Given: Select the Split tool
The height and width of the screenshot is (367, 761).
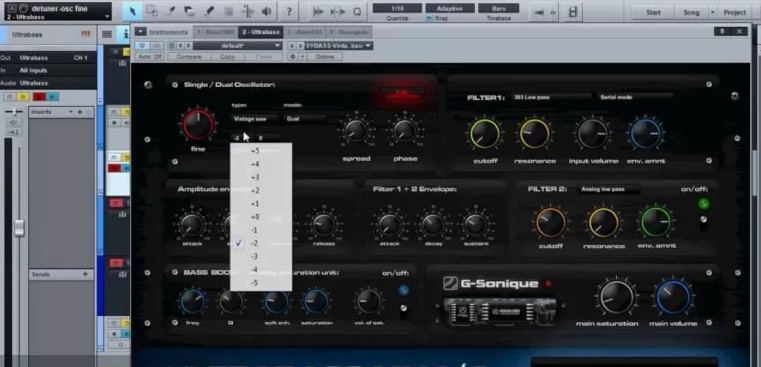Looking at the screenshot, I should coord(171,11).
